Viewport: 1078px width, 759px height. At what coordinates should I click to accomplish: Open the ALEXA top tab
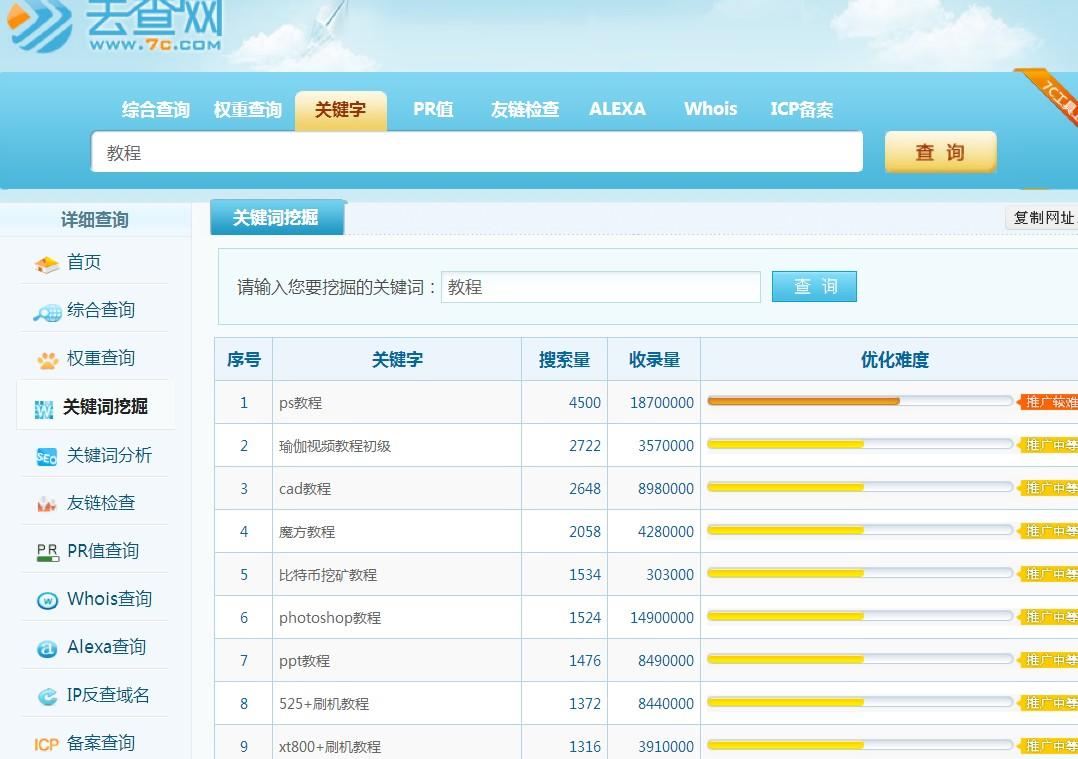pyautogui.click(x=617, y=109)
